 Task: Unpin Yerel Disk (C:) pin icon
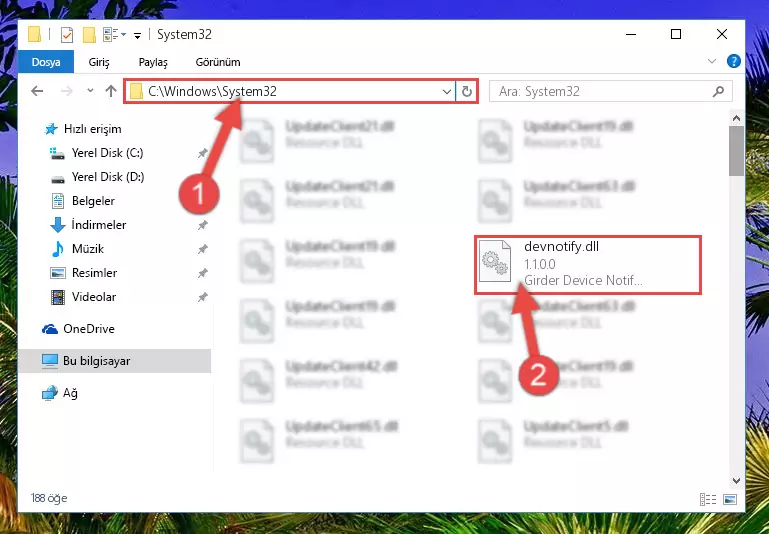[x=202, y=153]
